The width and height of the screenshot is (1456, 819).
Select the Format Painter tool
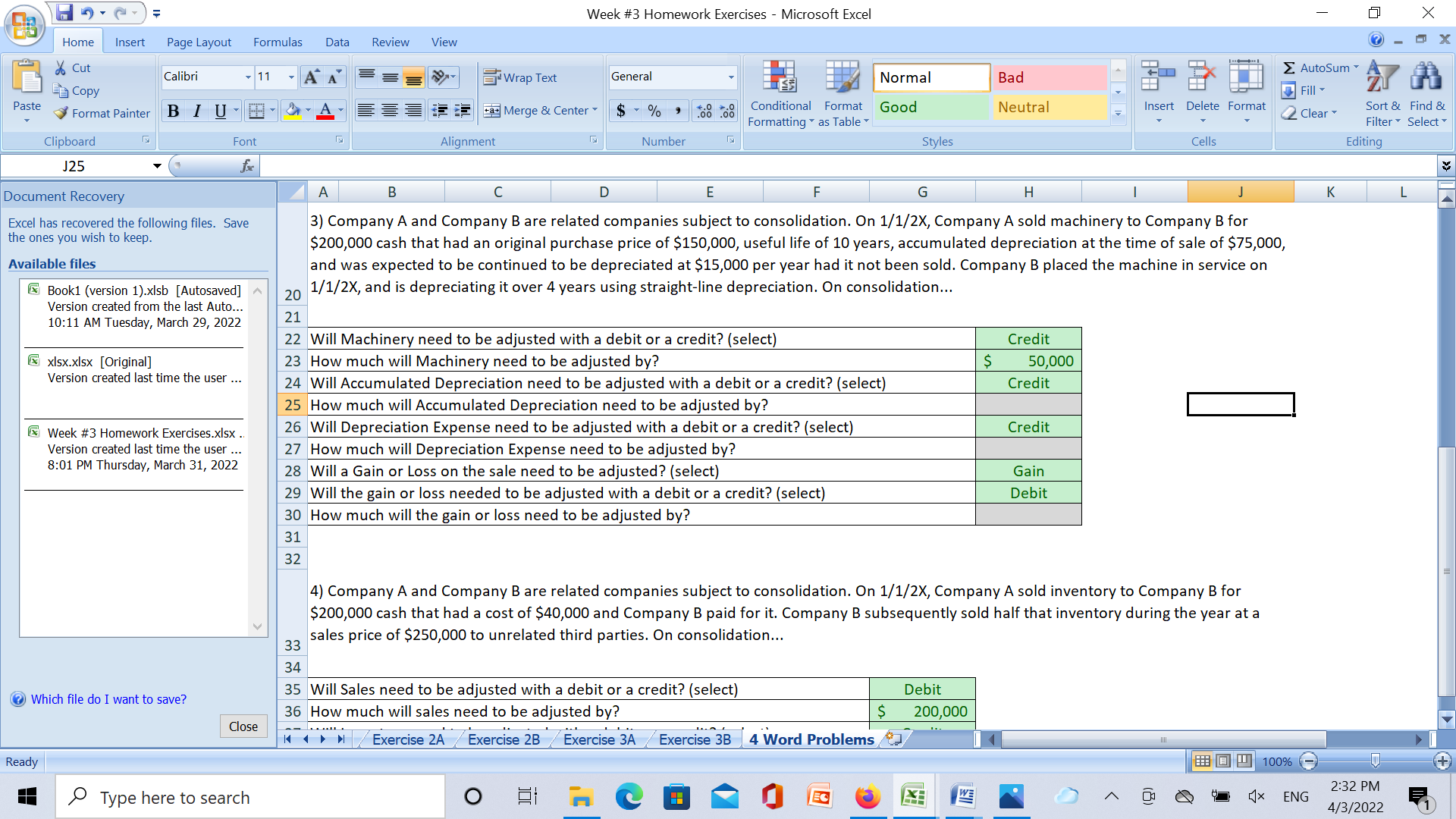[x=101, y=113]
